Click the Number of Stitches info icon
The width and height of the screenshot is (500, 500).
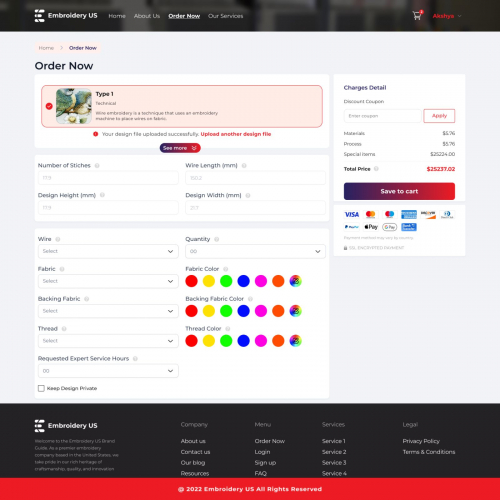pyautogui.click(x=97, y=166)
